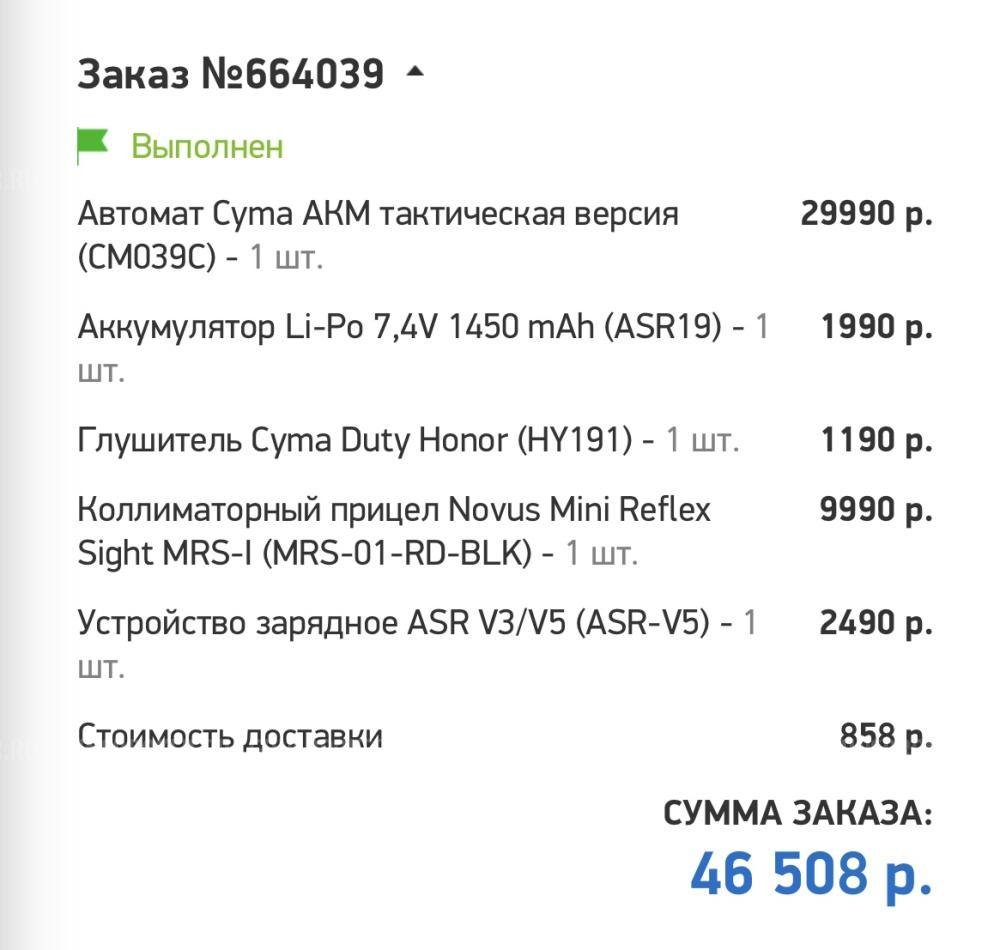
Task: Click the 9990 р. price
Action: pyautogui.click(x=876, y=510)
